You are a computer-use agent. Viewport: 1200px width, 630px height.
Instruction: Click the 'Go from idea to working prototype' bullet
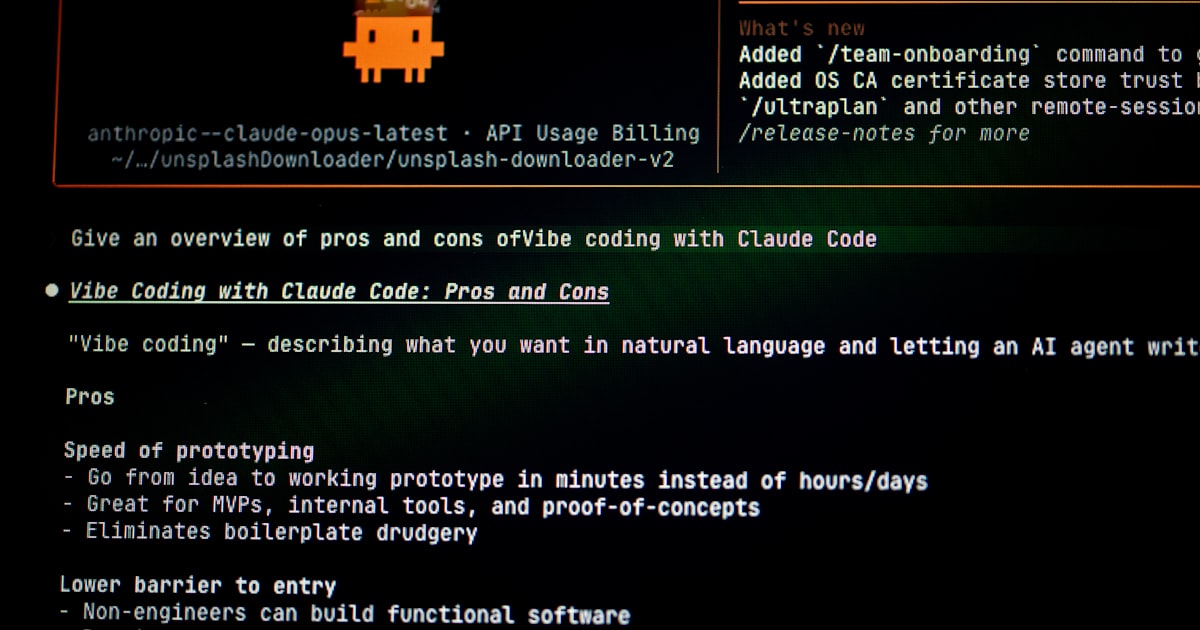(495, 480)
